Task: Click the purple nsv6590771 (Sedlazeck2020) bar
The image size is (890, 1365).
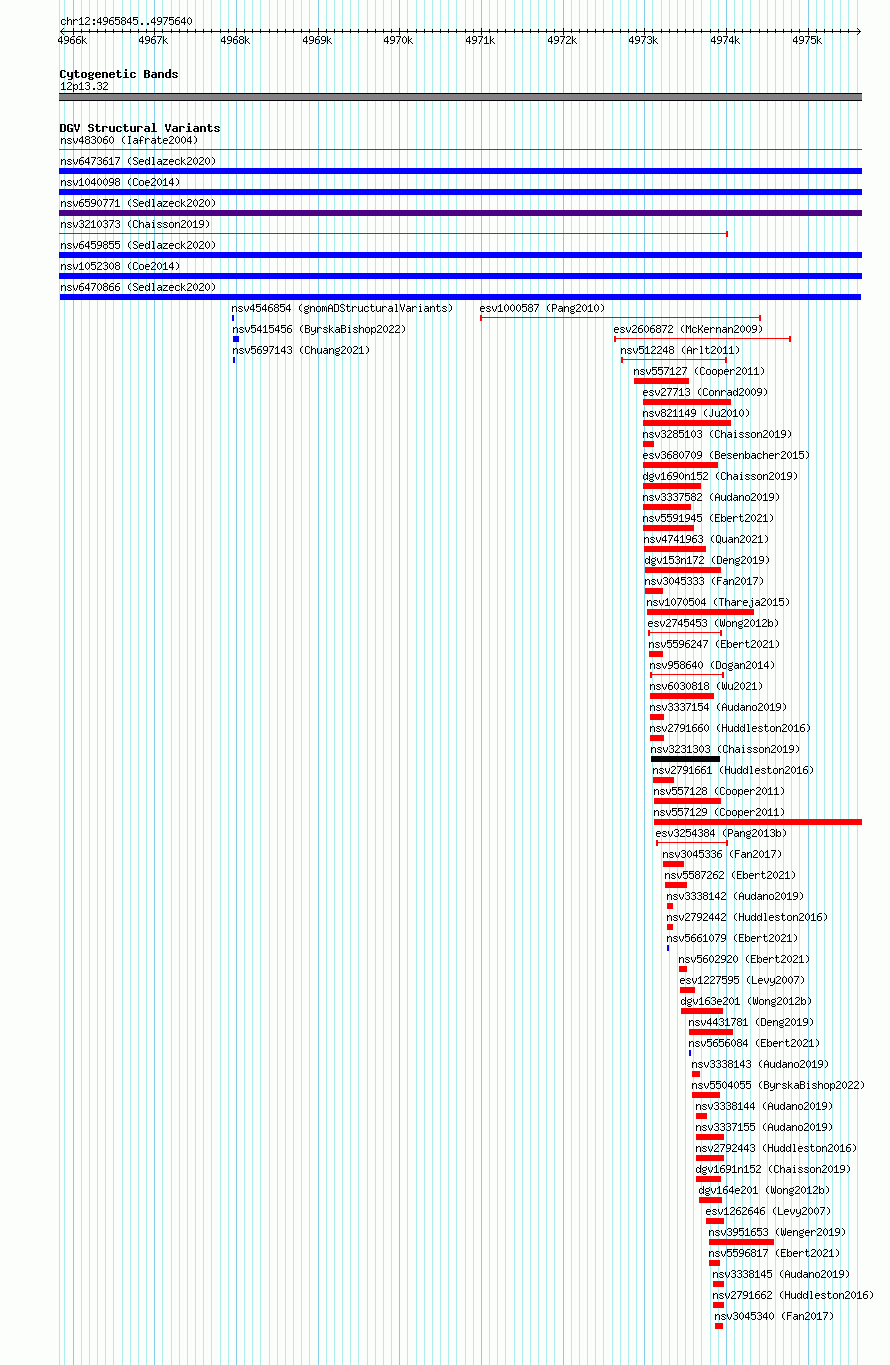Action: (460, 213)
